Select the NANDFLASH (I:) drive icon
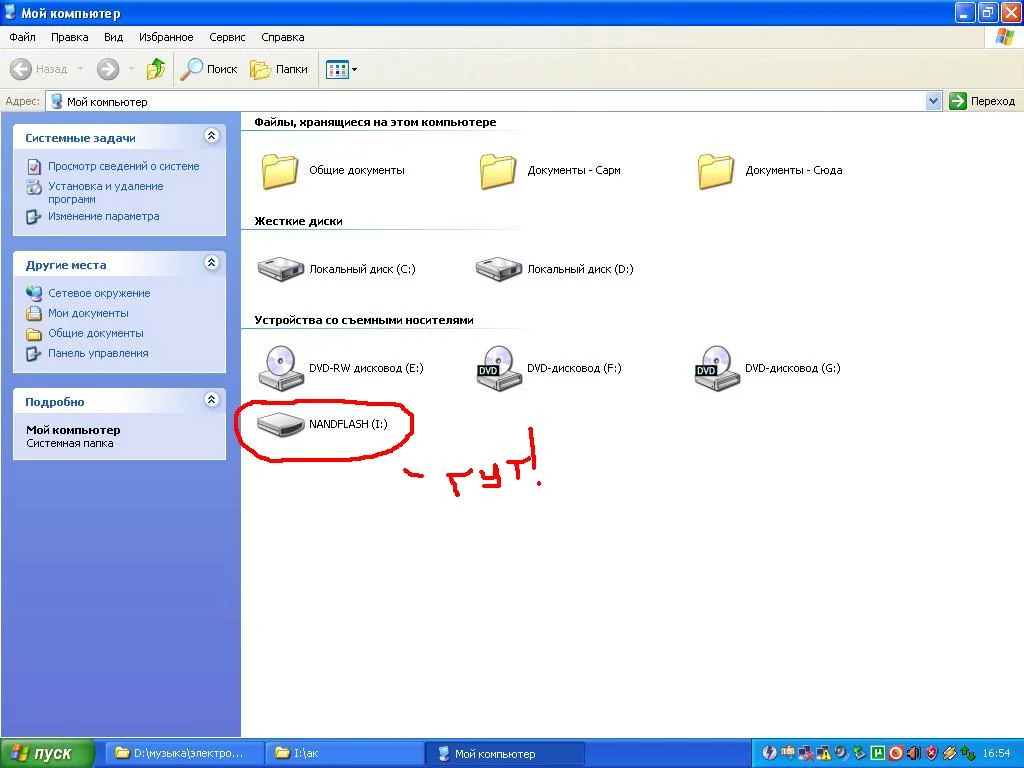The width and height of the screenshot is (1024, 768). pyautogui.click(x=281, y=424)
